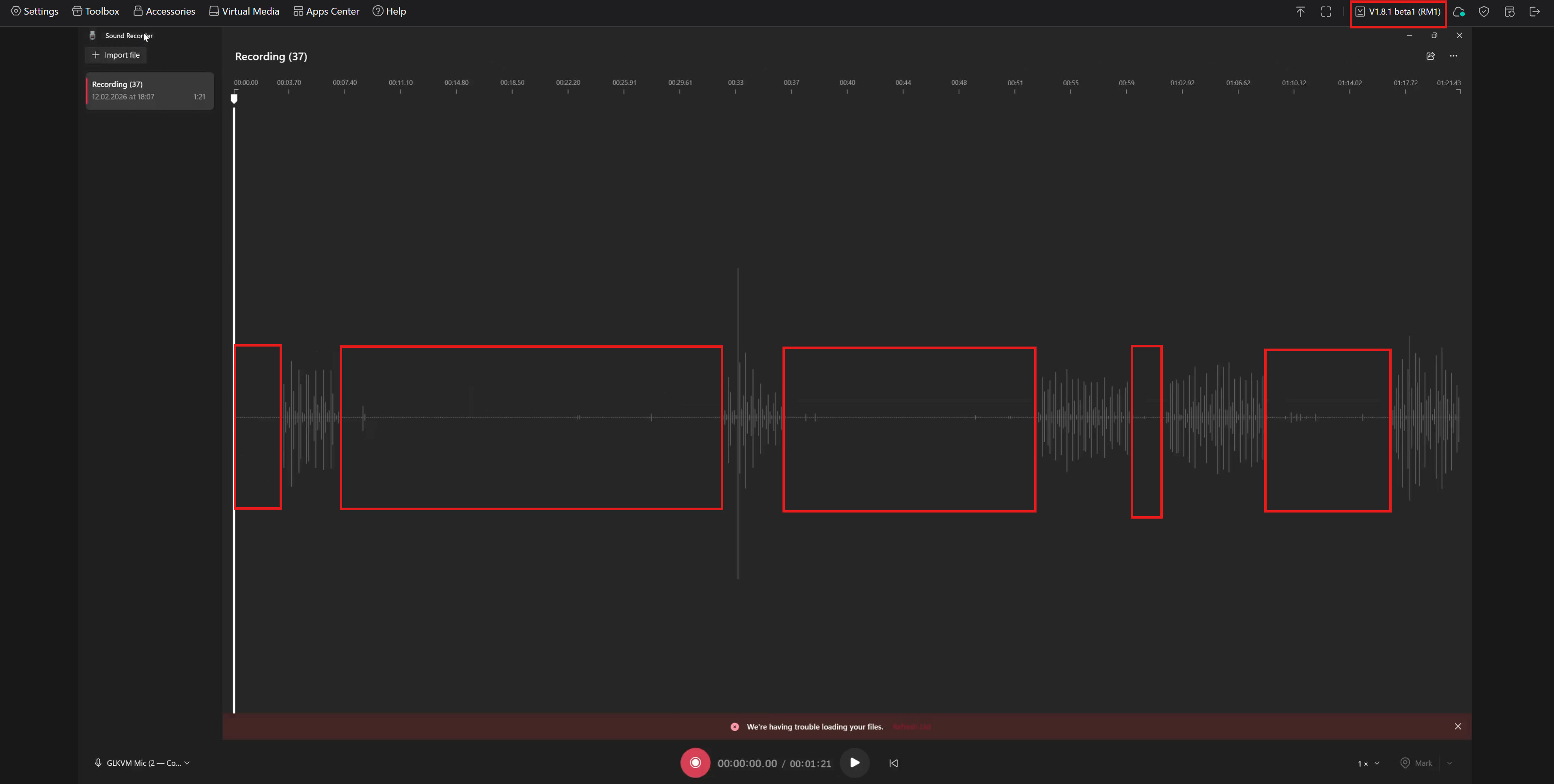Open the shield security icon
Viewport: 1554px width, 784px height.
(1484, 11)
